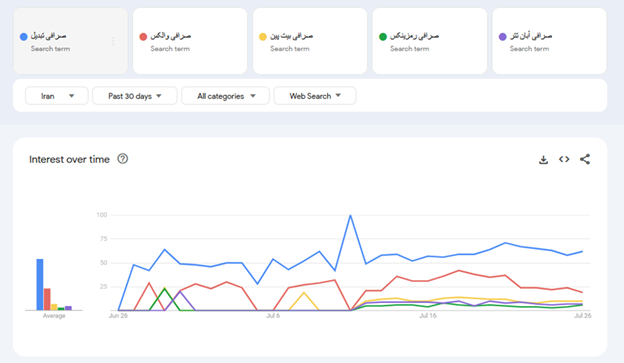The height and width of the screenshot is (363, 624).
Task: Download the Interest over time data
Action: pyautogui.click(x=543, y=160)
